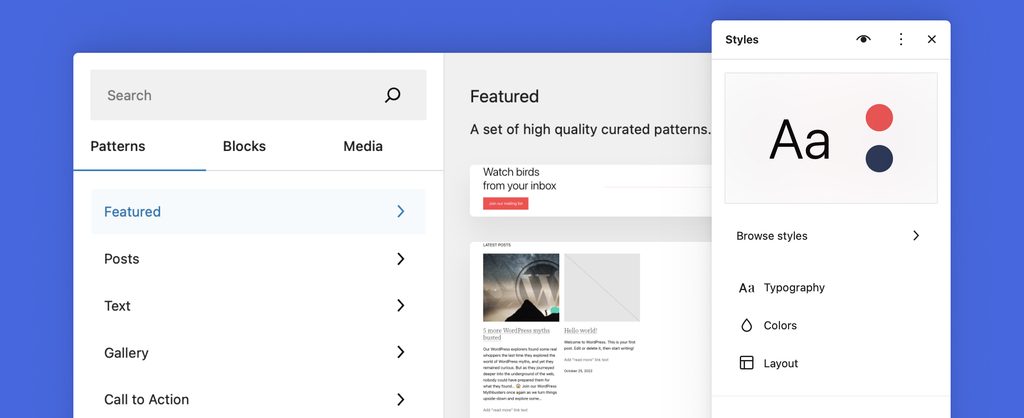Click the Typography Aa icon
Viewport: 1024px width, 418px height.
coord(746,288)
